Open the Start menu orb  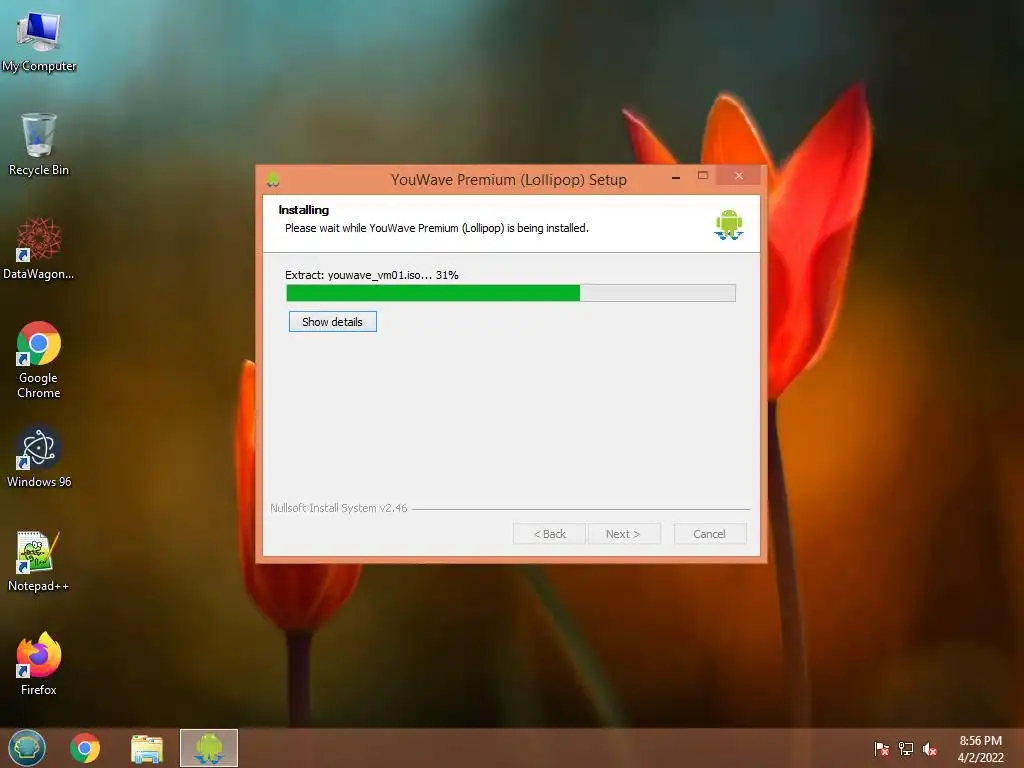[27, 748]
